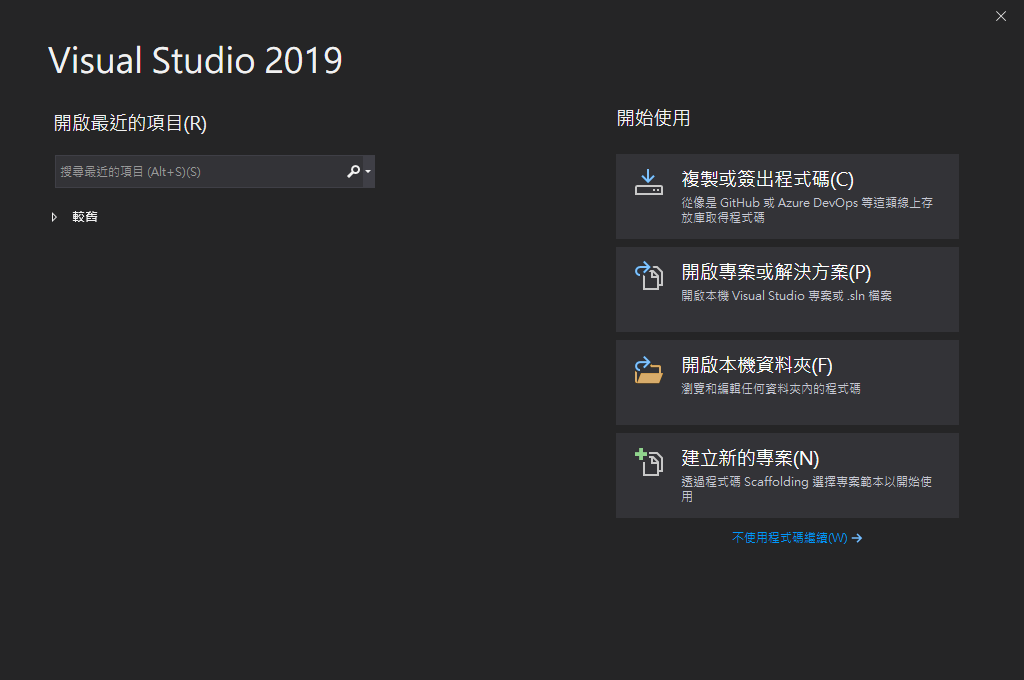Click the 瀏覽和編輯任何資料夾內的程式碼 text
1024x680 pixels.
click(x=771, y=389)
